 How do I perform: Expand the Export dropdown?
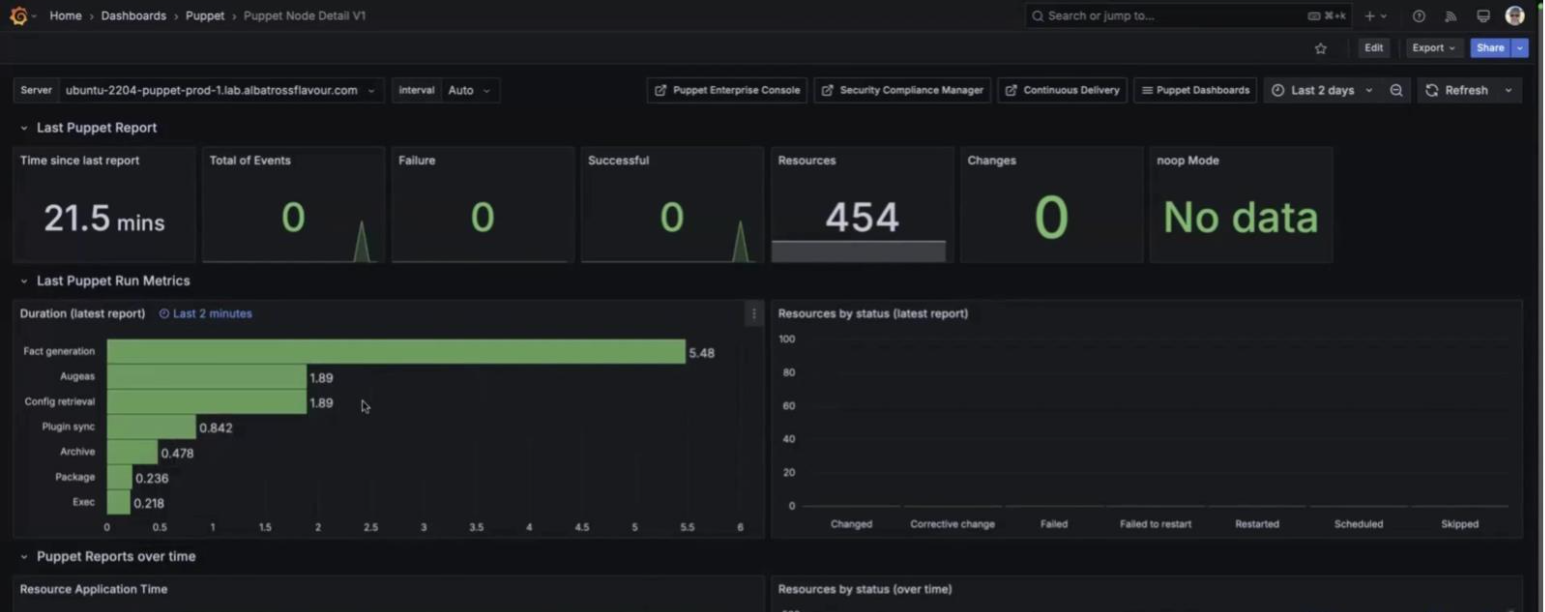1433,48
